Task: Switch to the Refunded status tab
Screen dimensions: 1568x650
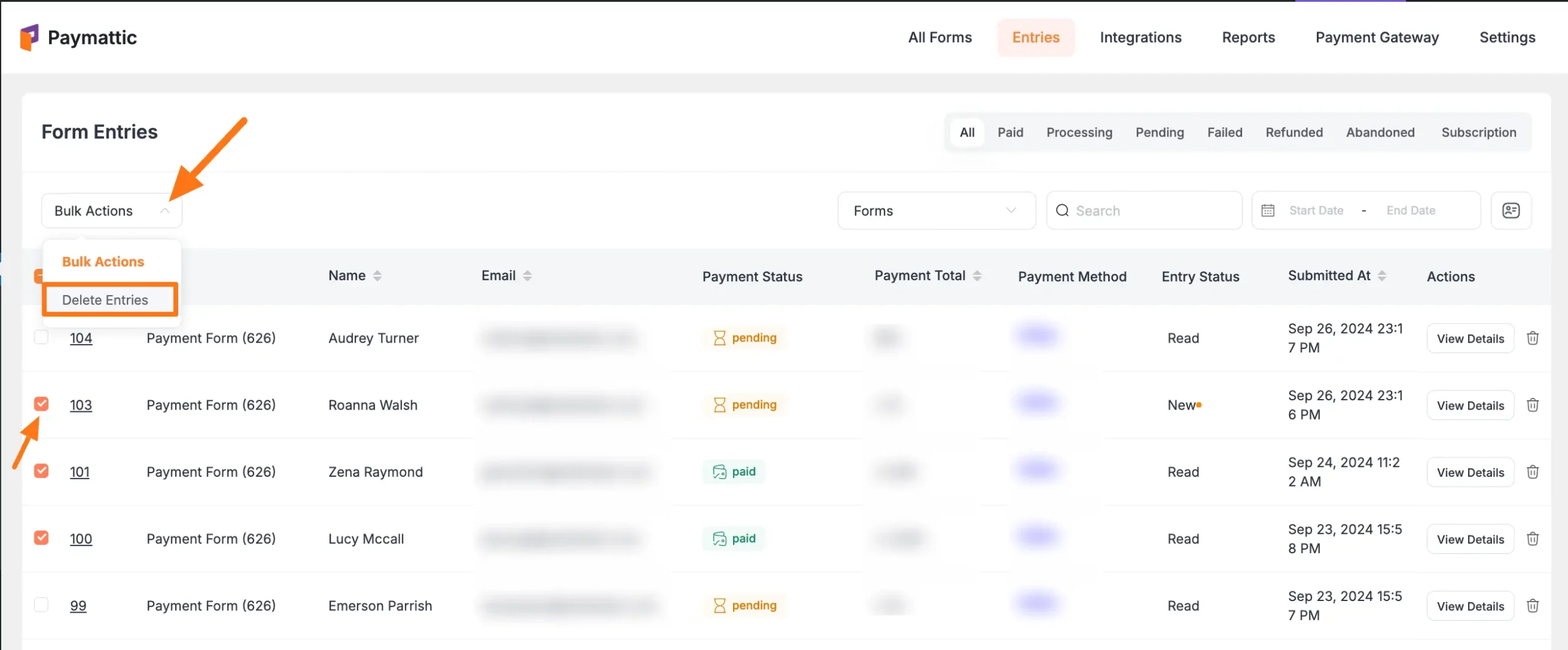Action: click(1294, 132)
